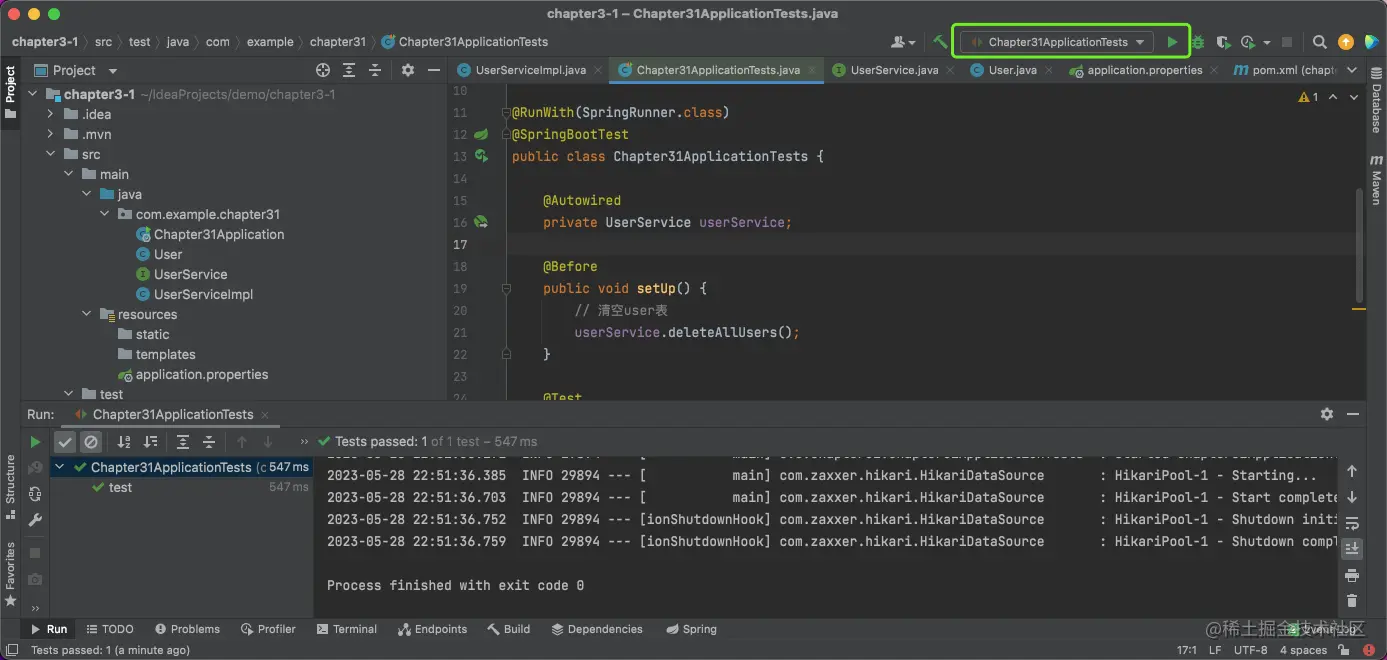Open Project panel gear settings
The width and height of the screenshot is (1387, 660).
(408, 70)
